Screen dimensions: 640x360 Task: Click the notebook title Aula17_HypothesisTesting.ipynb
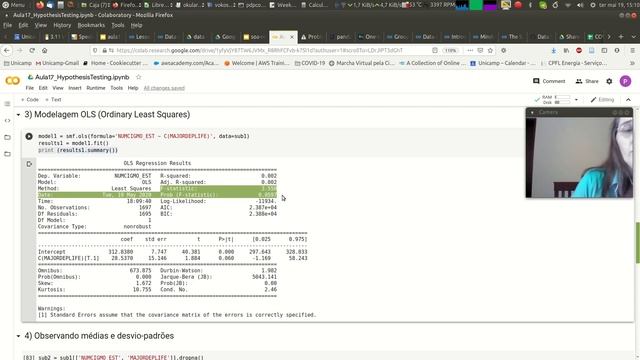click(x=82, y=77)
